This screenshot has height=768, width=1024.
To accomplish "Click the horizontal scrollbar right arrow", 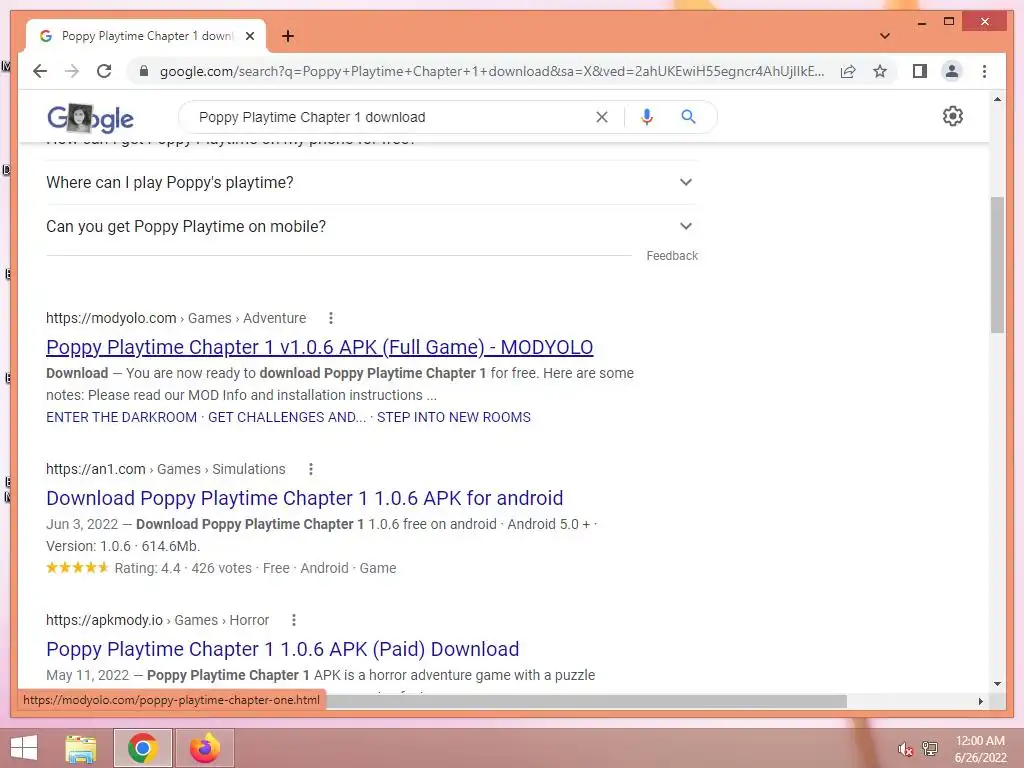I will (980, 701).
